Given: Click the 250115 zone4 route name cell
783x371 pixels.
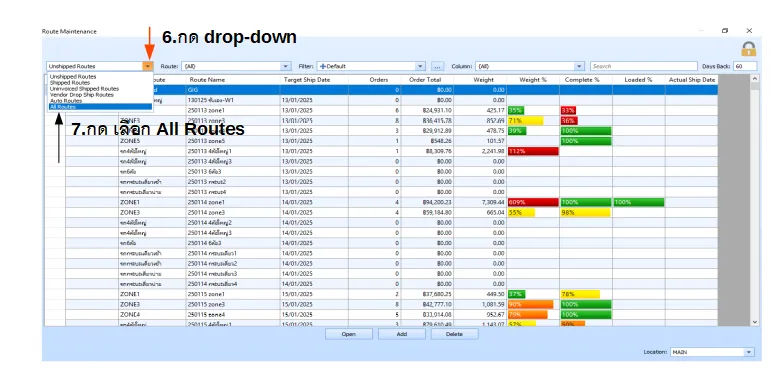Looking at the screenshot, I should [x=233, y=315].
